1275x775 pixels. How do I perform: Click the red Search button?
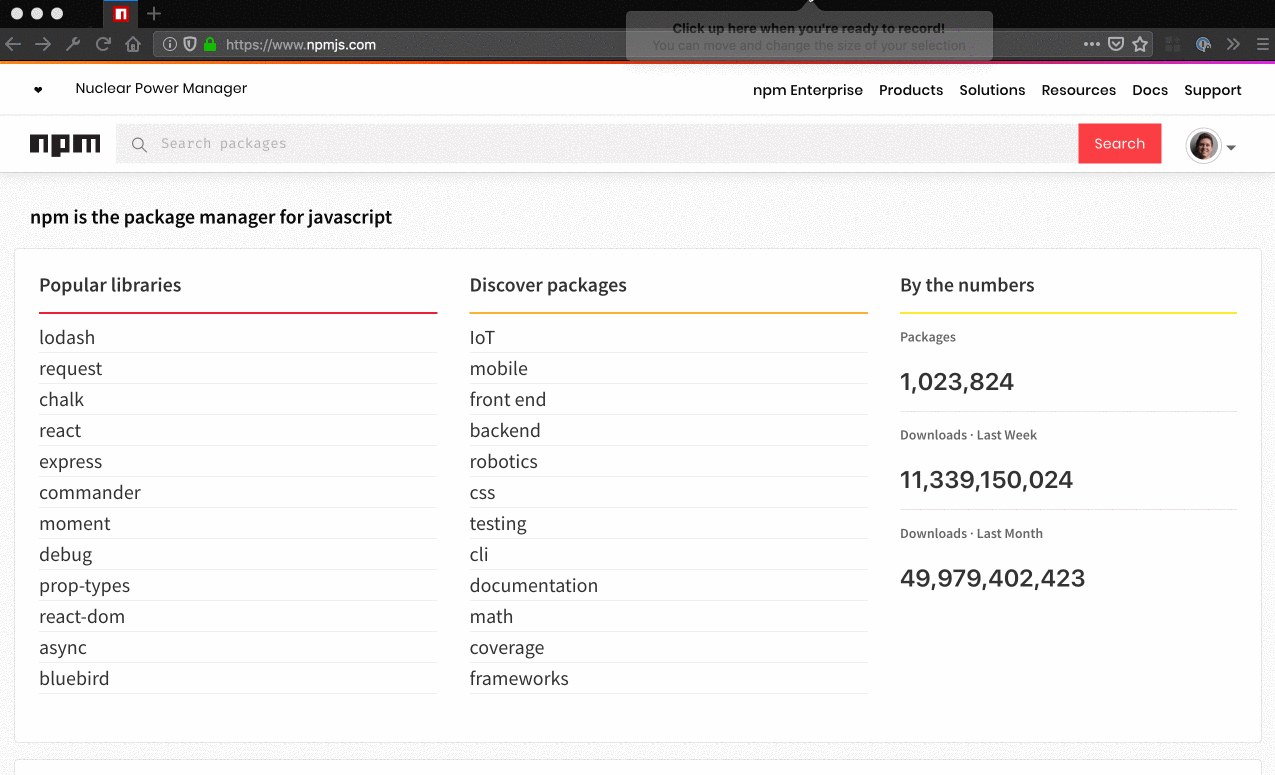(1119, 144)
